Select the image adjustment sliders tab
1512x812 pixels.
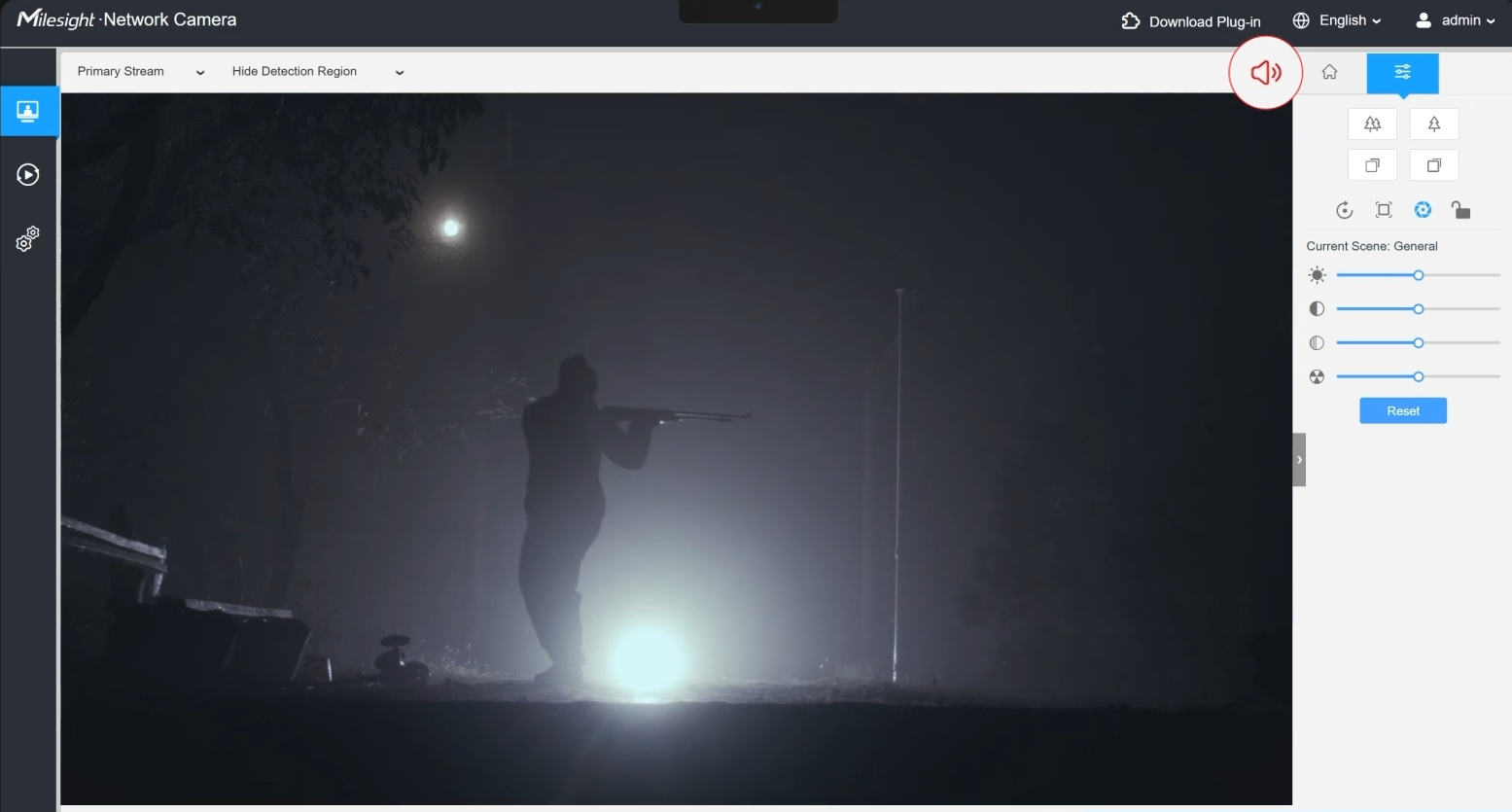[x=1402, y=73]
